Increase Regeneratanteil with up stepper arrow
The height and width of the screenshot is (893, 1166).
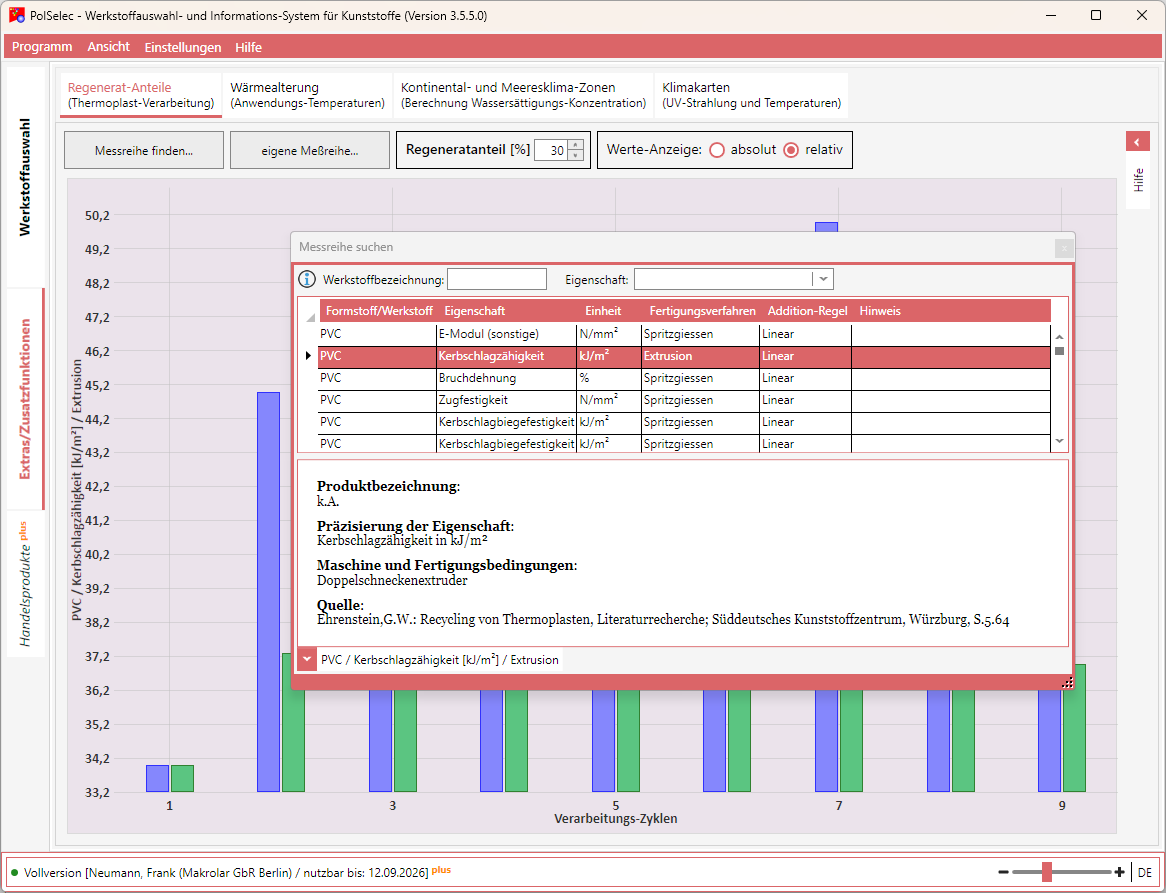(576, 145)
